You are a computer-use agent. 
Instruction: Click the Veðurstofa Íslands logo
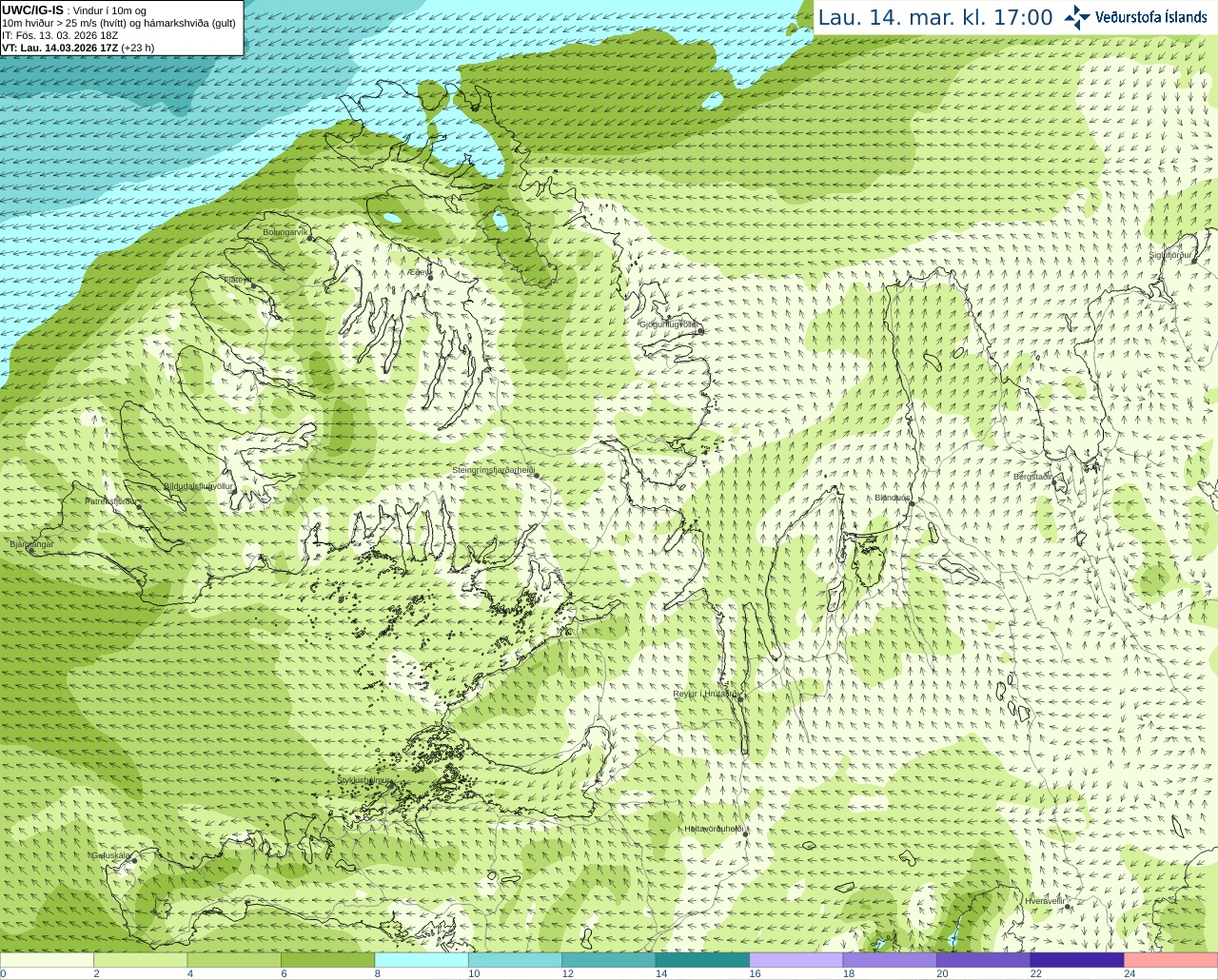1136,17
